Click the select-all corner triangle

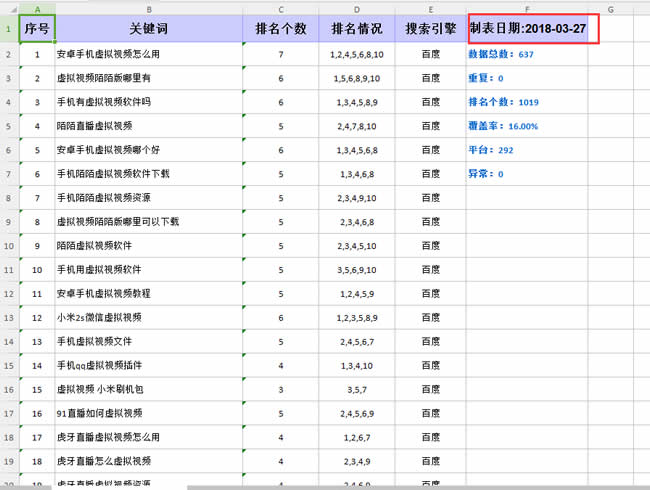9,8
